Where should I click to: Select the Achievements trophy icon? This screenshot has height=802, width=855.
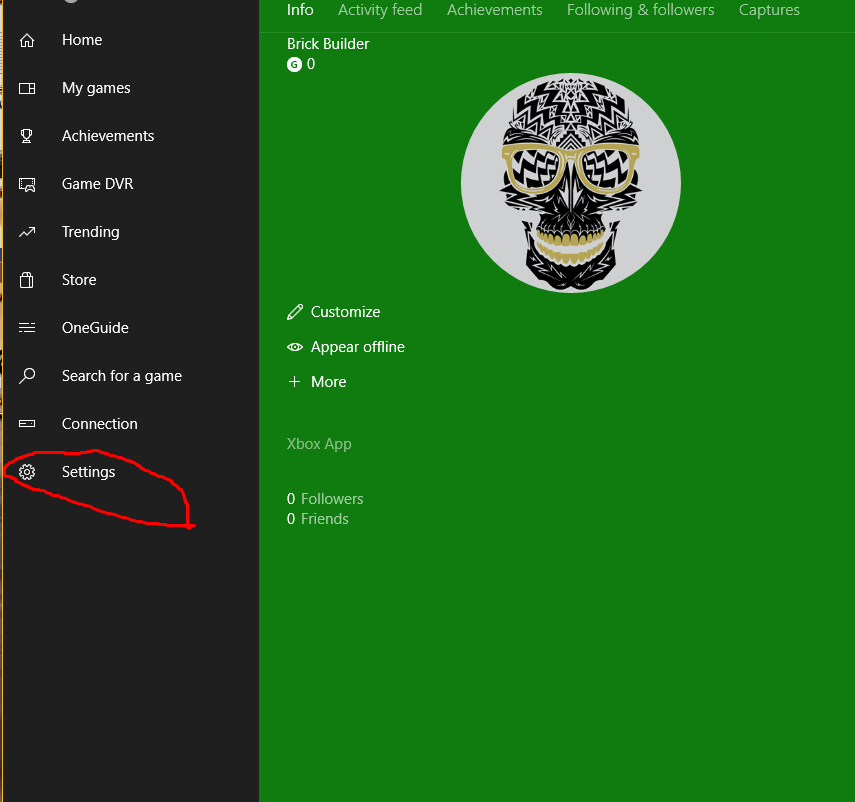pos(27,136)
